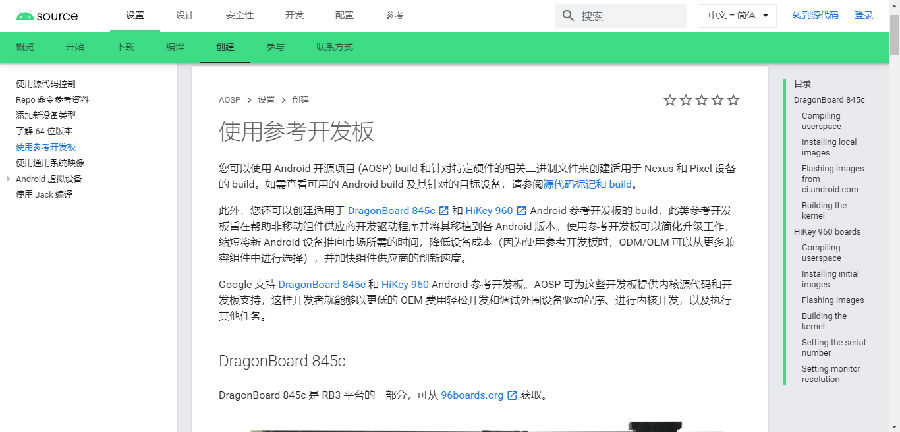Screen dimensions: 900x432
Task: Open the 参考 top navigation tab
Action: click(x=395, y=15)
